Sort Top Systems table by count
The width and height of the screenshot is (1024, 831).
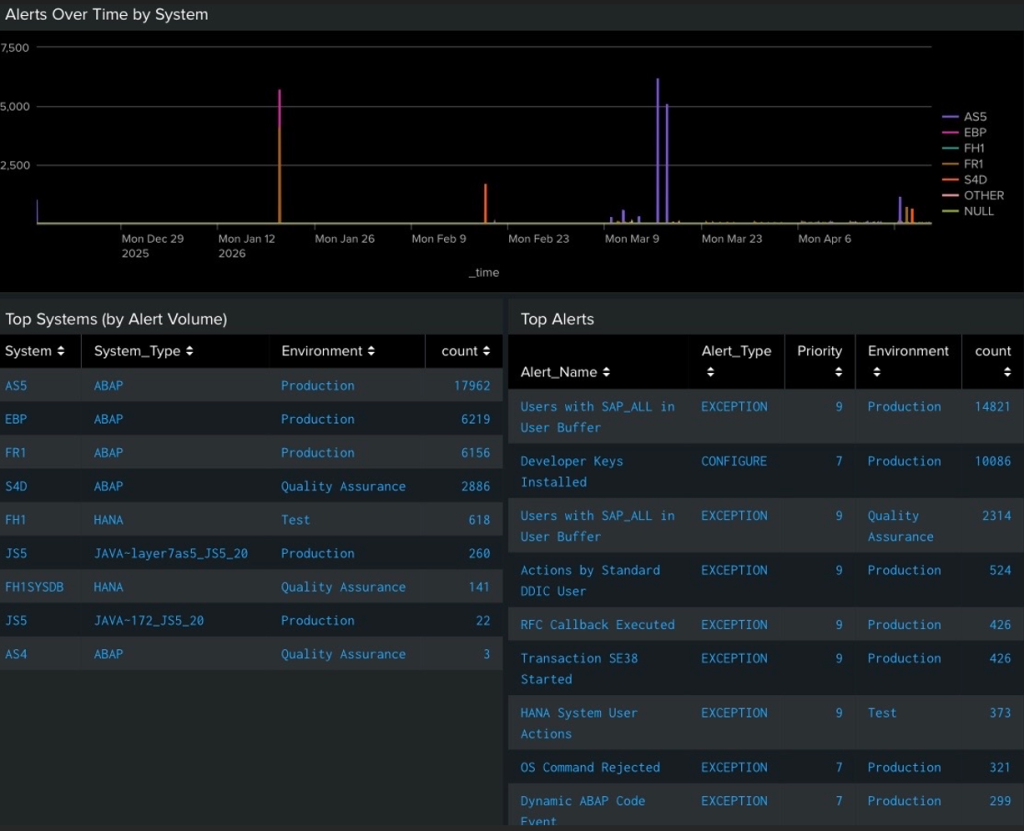tap(486, 351)
